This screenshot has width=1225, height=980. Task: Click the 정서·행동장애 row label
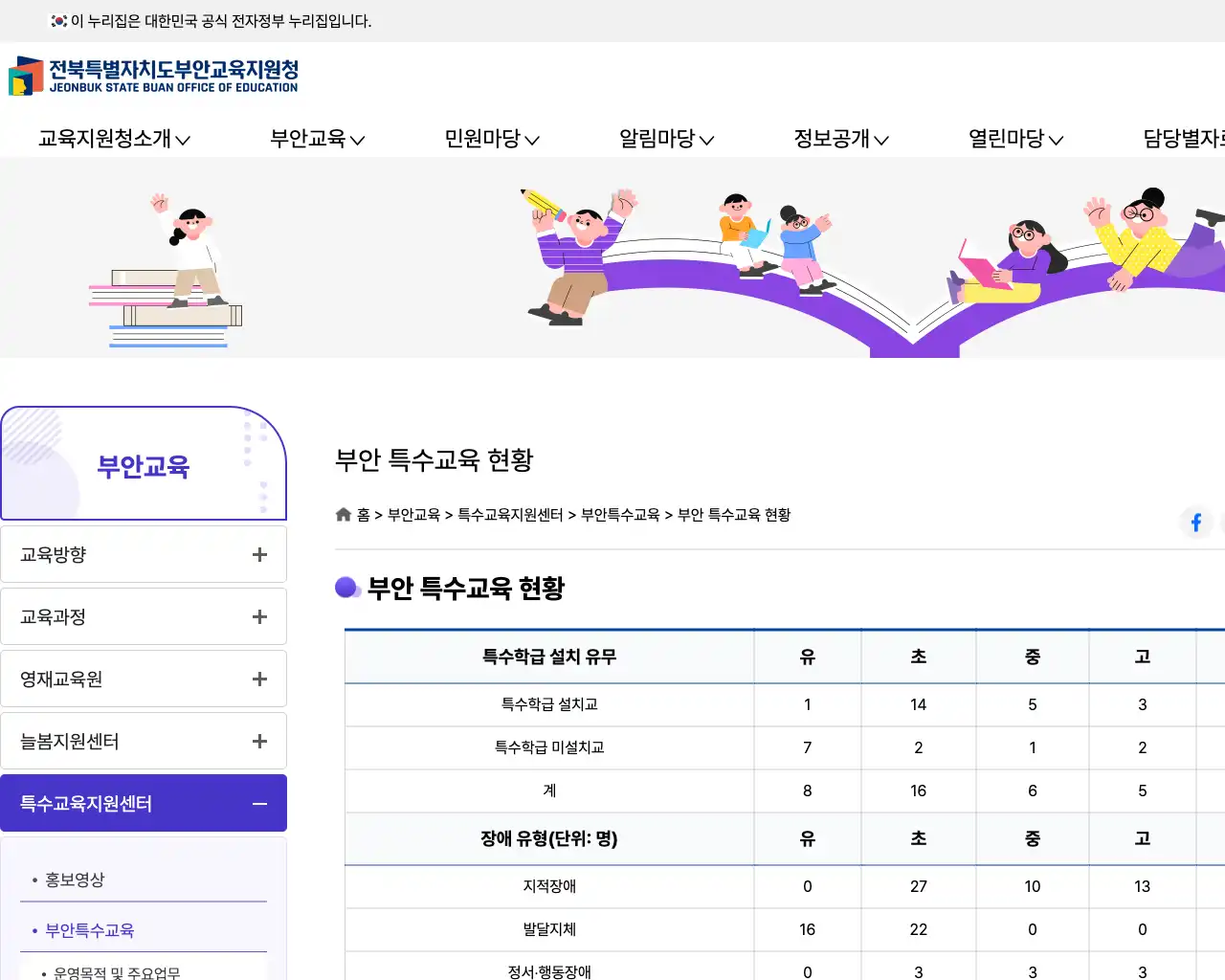(549, 972)
